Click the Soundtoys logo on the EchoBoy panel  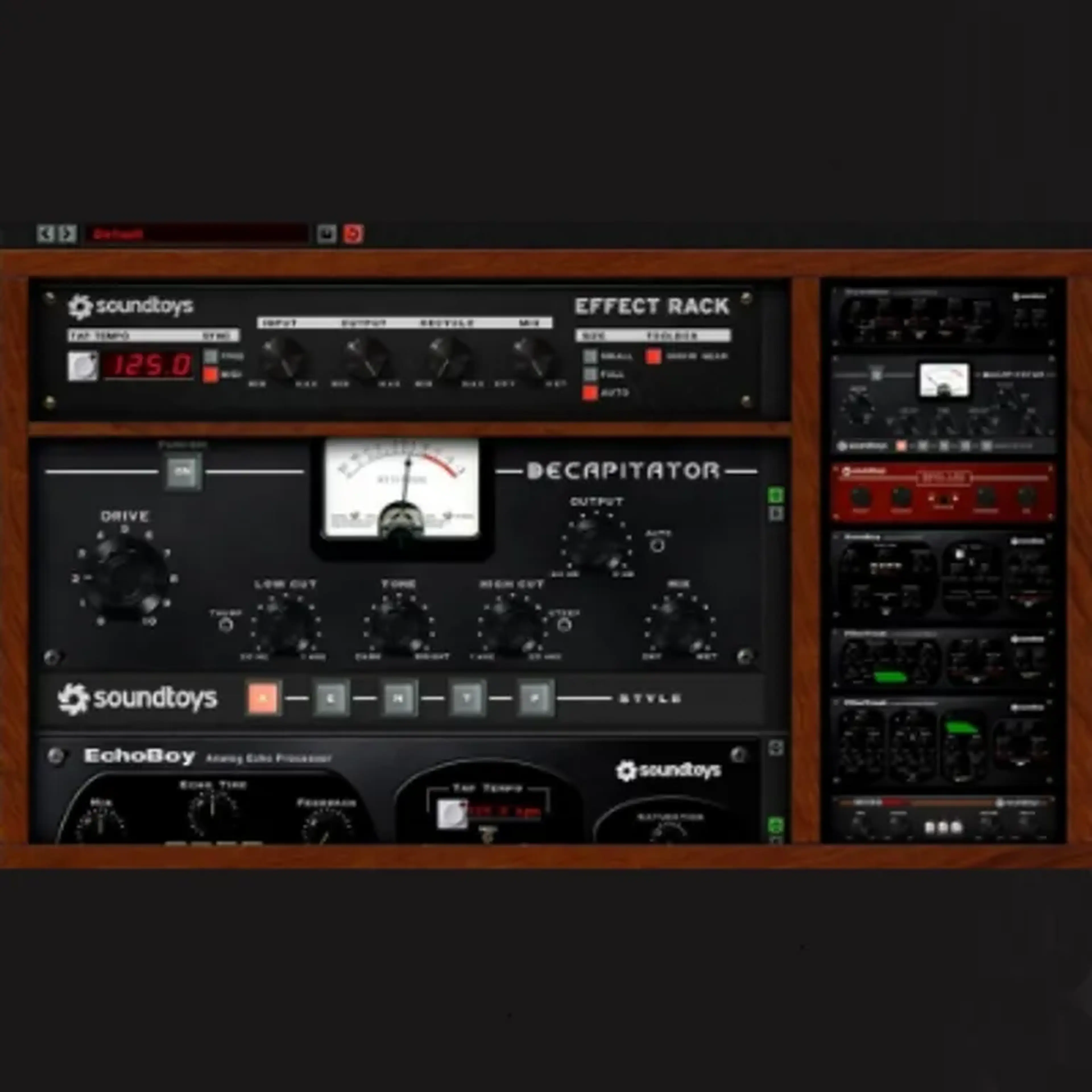(668, 770)
